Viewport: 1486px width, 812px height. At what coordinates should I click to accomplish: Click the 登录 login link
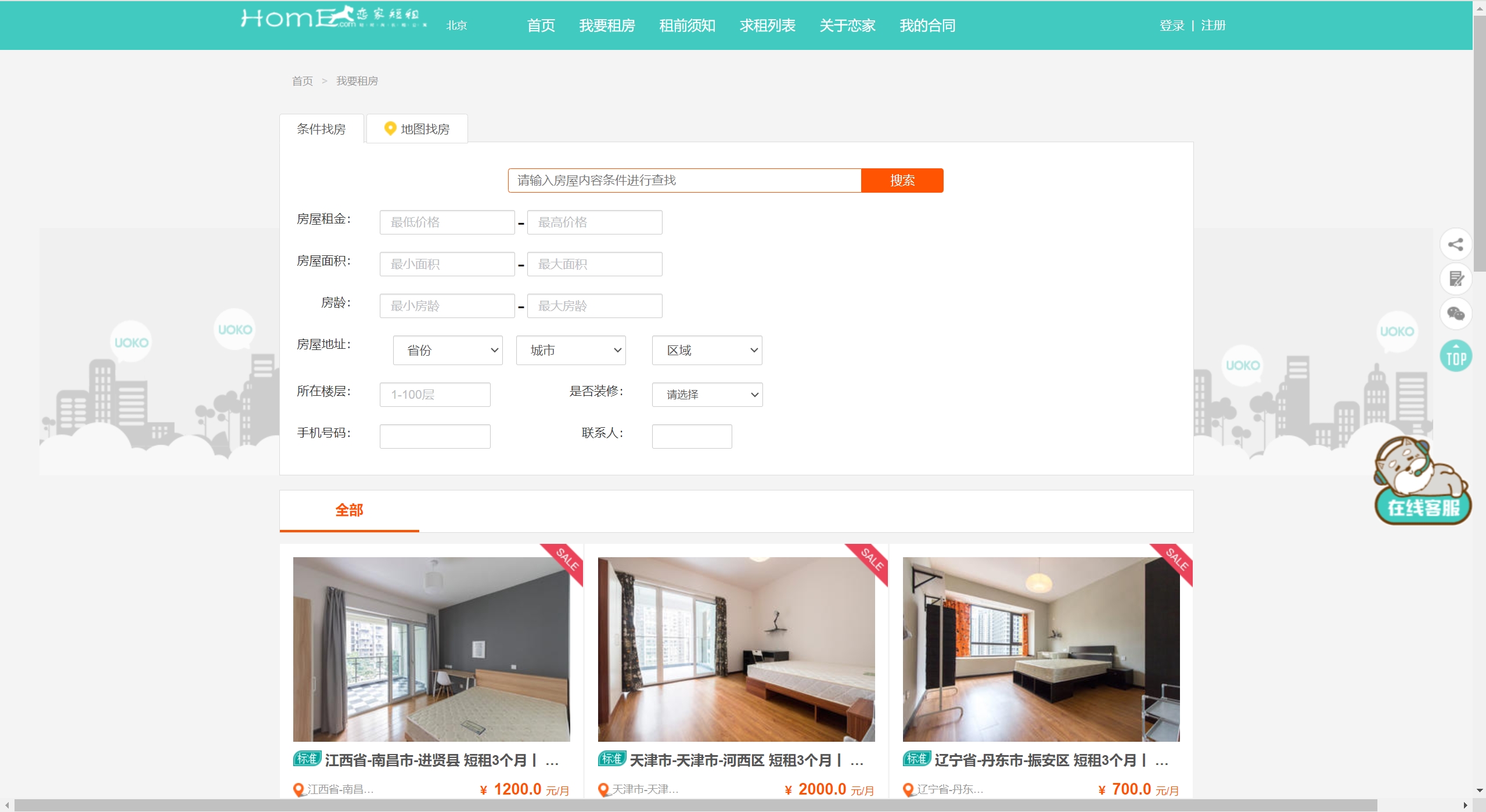coord(1171,26)
